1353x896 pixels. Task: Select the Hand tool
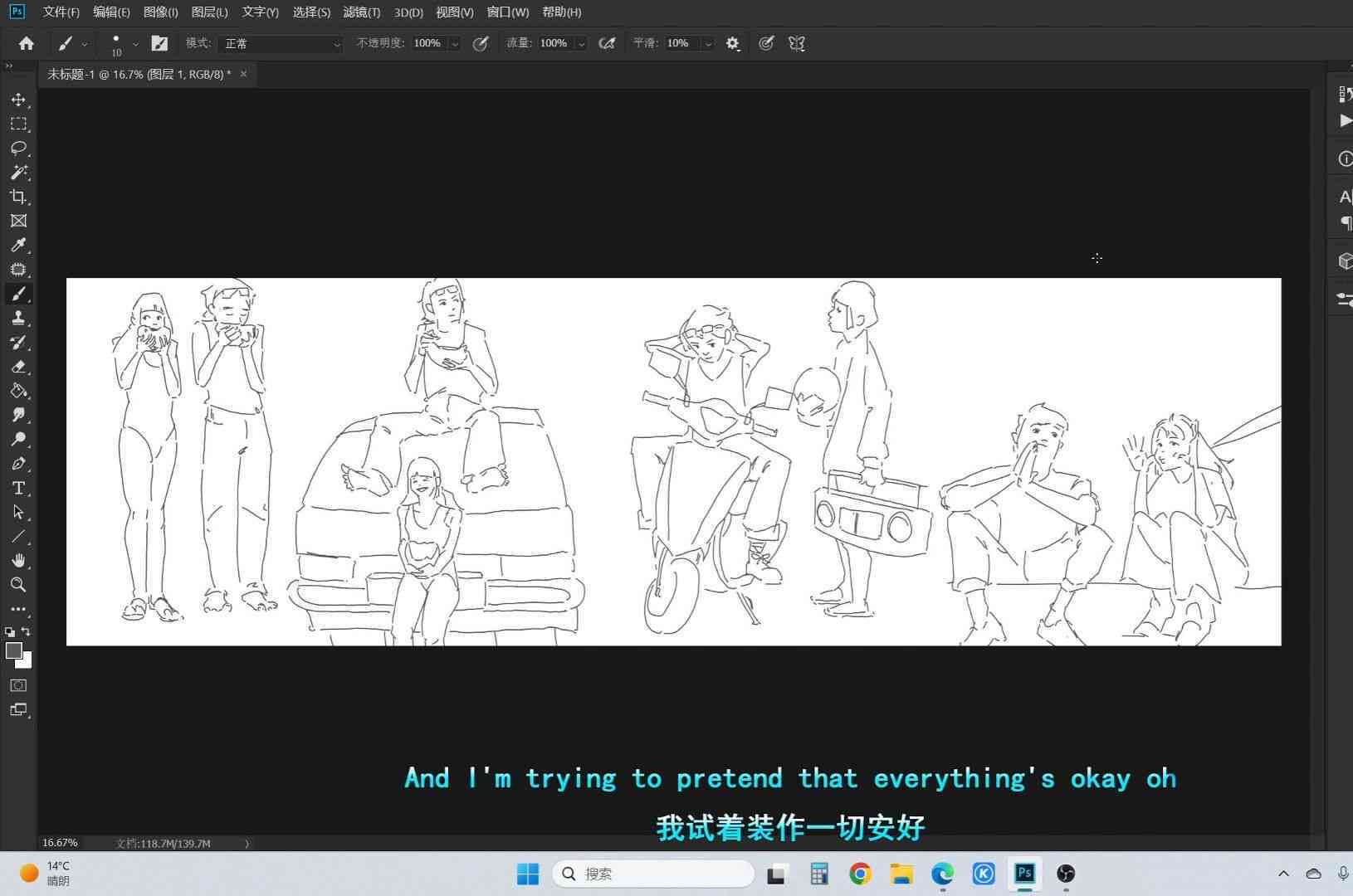coord(18,561)
